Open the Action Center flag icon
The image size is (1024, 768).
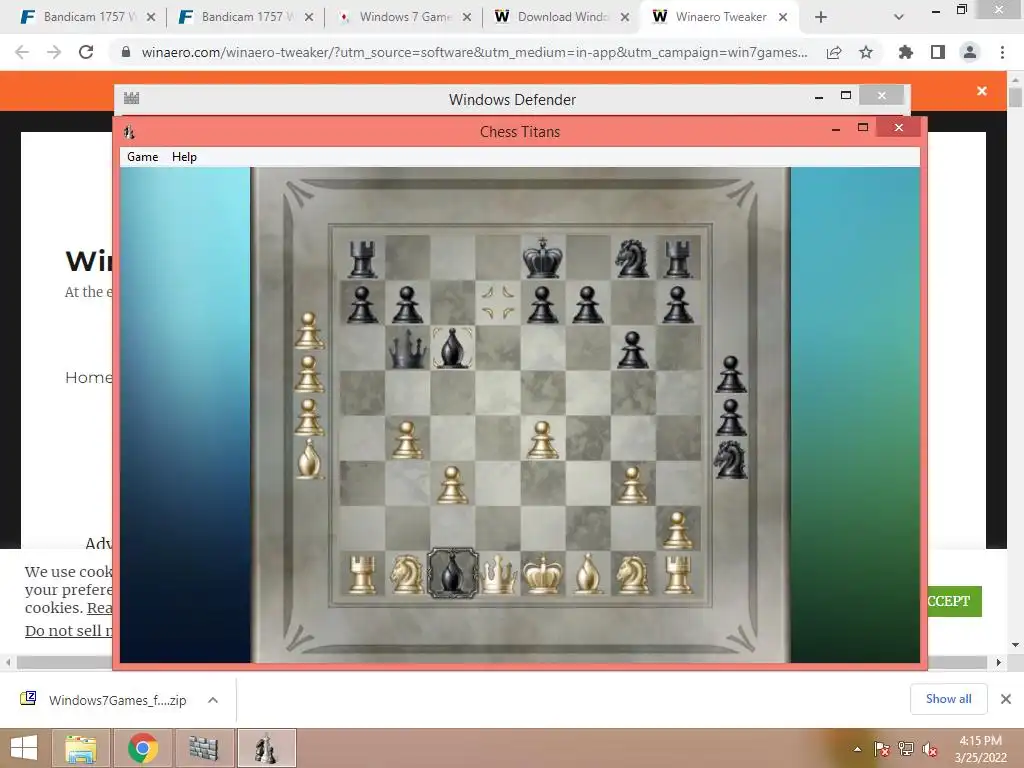[x=881, y=749]
